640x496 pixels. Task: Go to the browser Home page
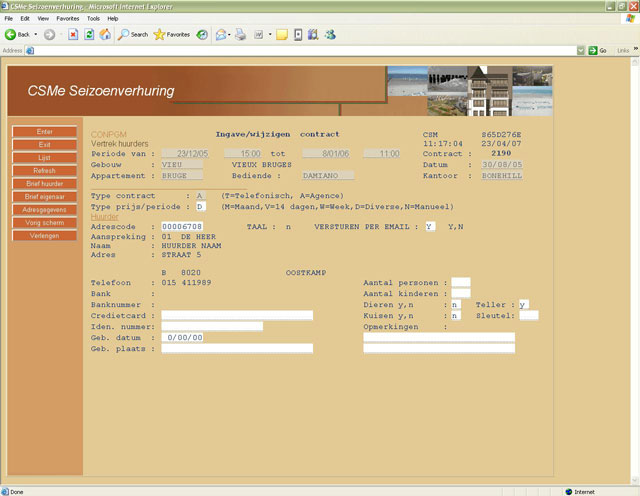coord(105,34)
